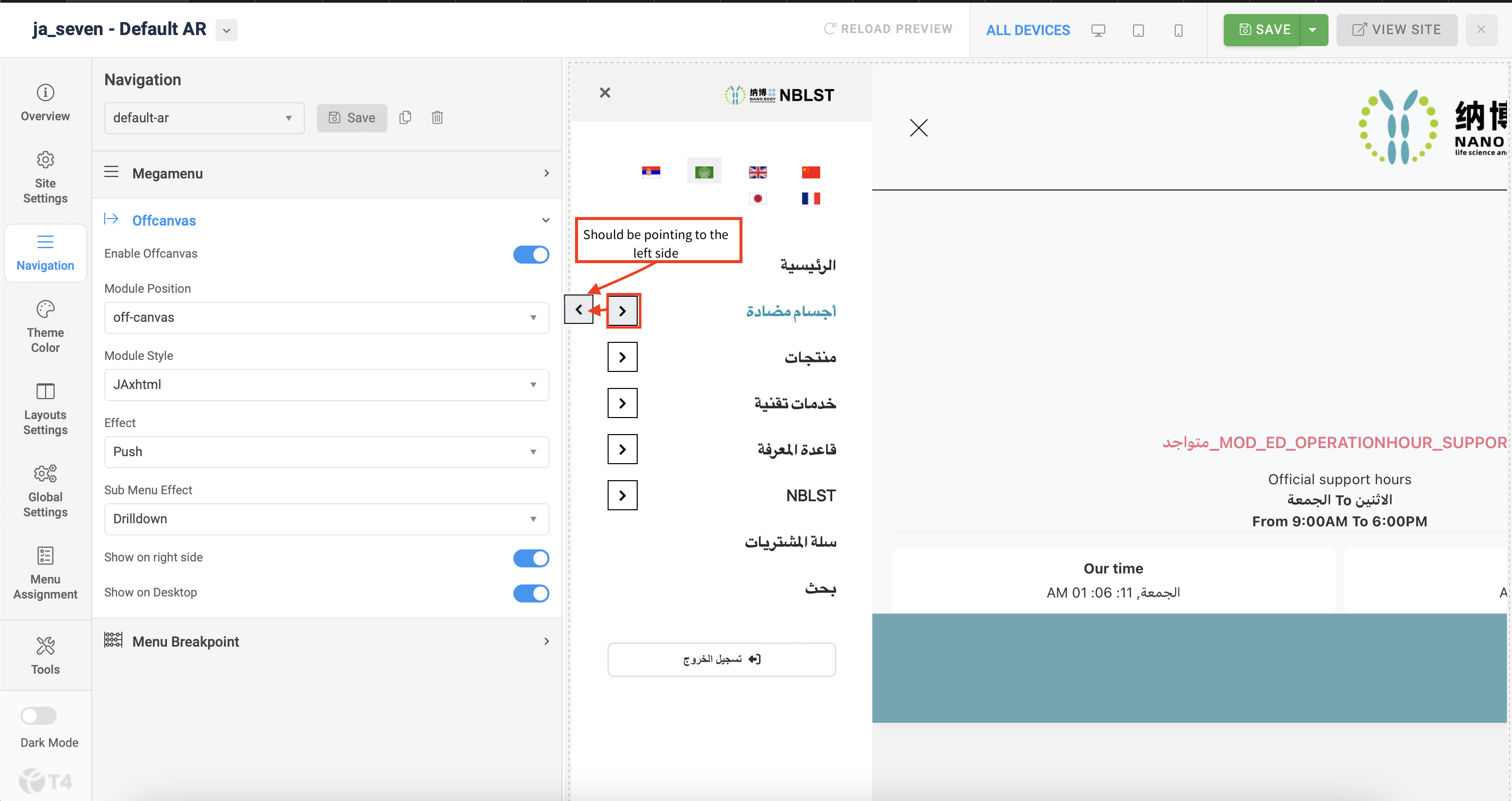Click RELOAD PREVIEW link

(x=888, y=29)
